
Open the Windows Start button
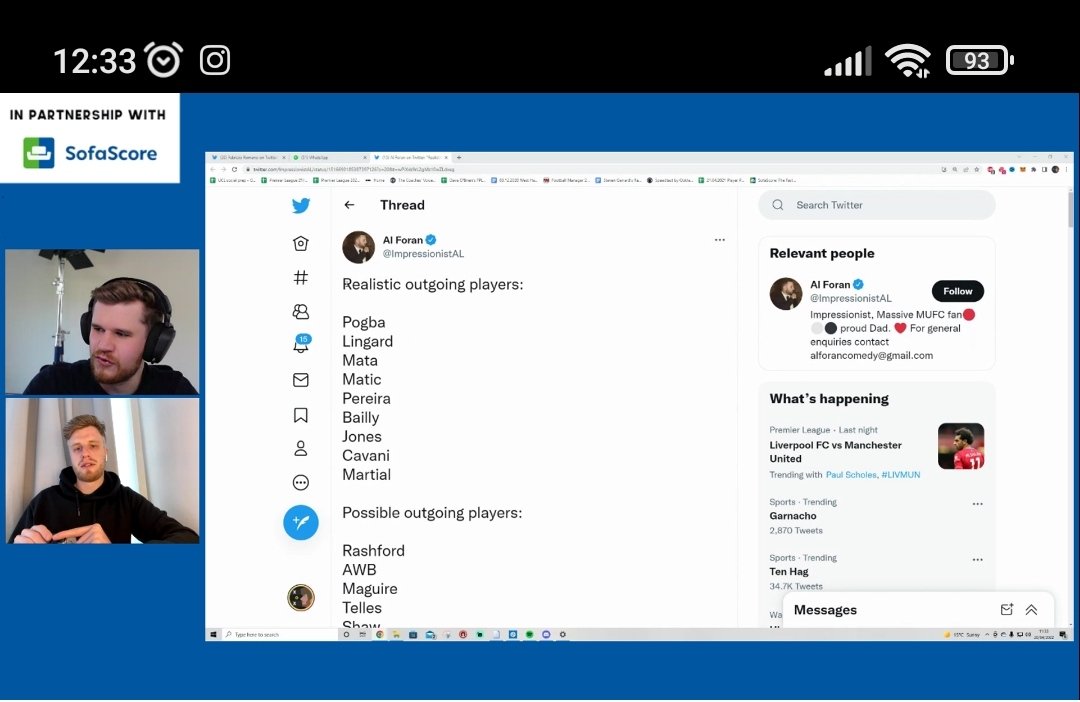[213, 634]
